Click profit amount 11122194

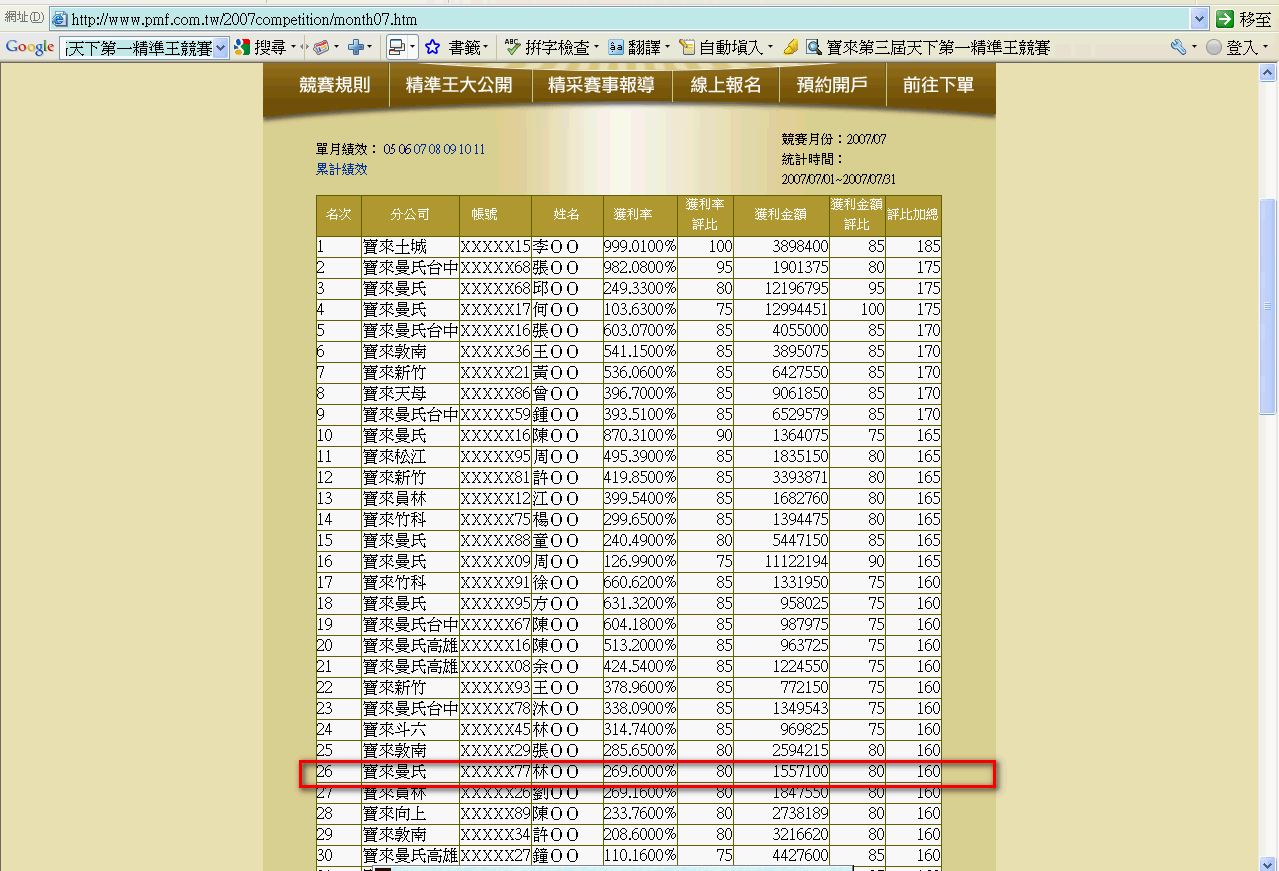(x=782, y=562)
